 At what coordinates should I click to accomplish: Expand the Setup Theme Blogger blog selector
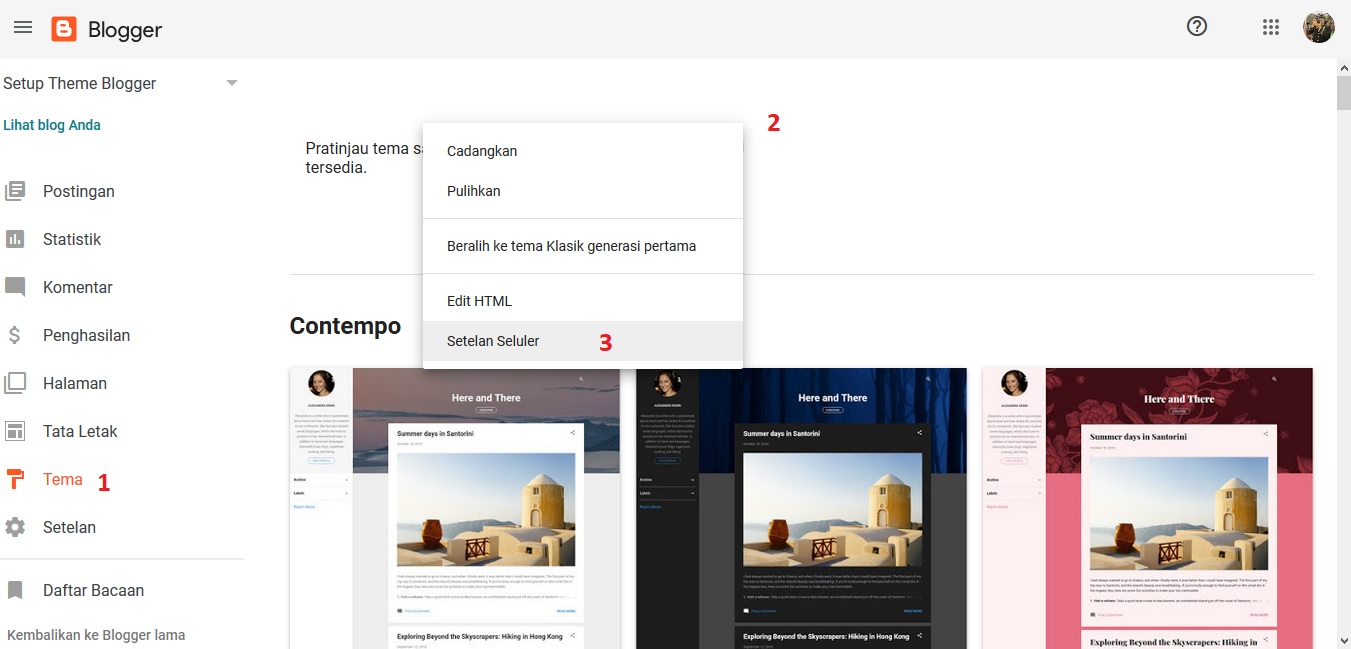(232, 83)
